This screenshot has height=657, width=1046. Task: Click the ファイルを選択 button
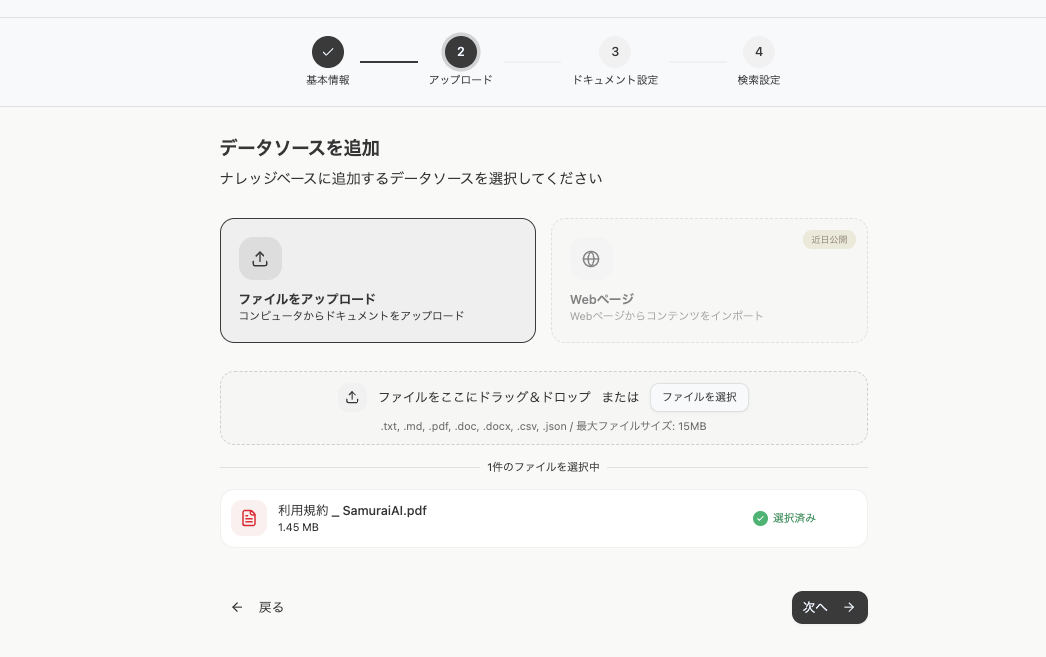point(700,397)
